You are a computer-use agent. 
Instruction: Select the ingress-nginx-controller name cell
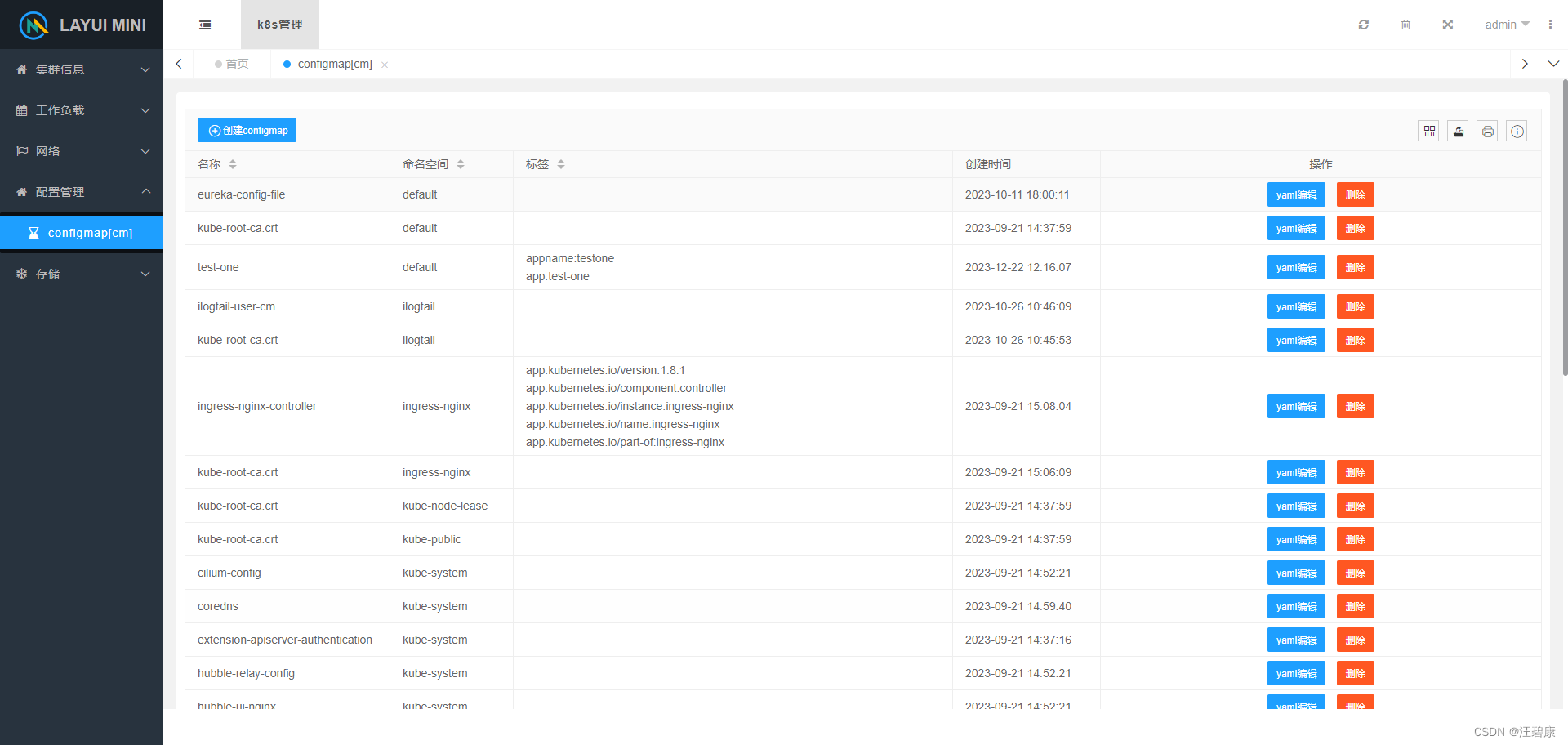click(x=287, y=406)
